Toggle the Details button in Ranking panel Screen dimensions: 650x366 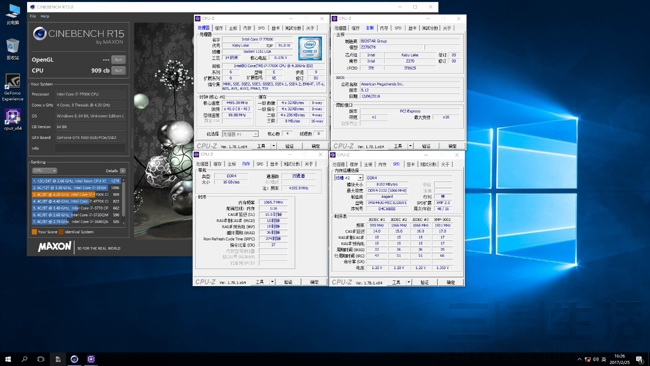pos(123,171)
